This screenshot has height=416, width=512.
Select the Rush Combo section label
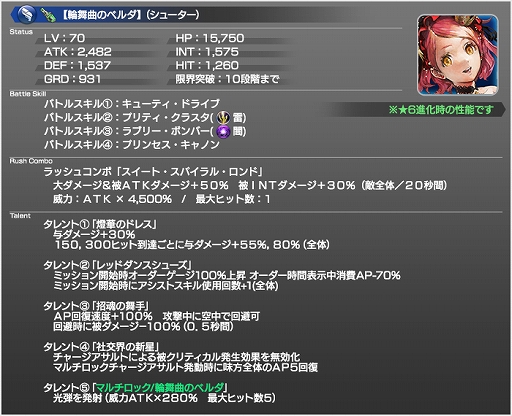pos(31,161)
